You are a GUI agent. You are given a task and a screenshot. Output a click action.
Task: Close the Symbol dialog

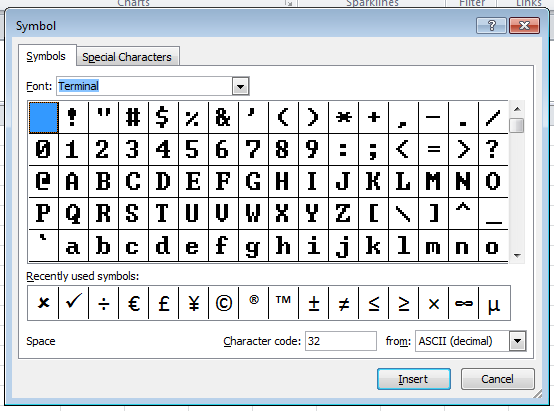[524, 25]
